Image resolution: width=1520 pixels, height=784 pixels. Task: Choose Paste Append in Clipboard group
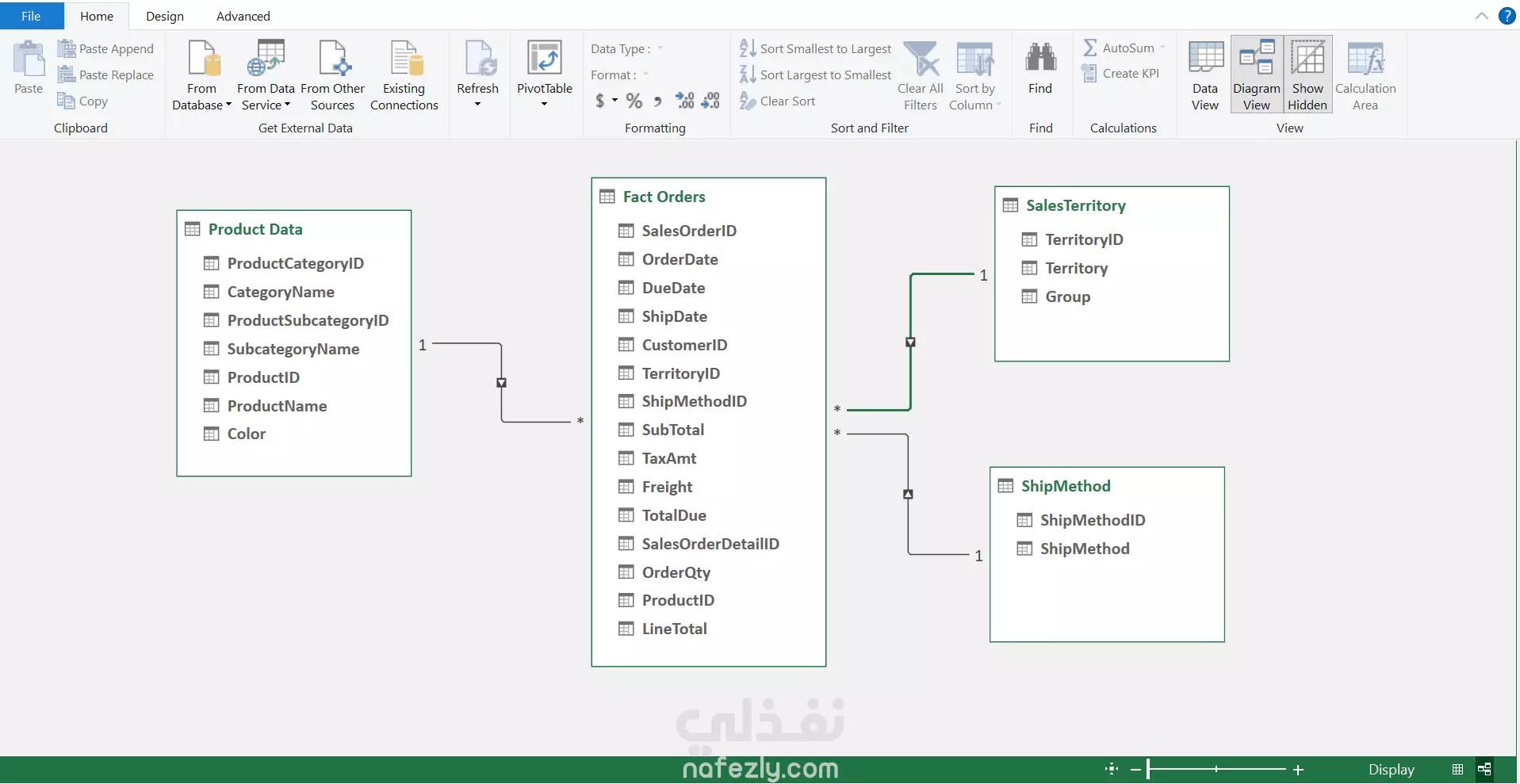point(105,48)
